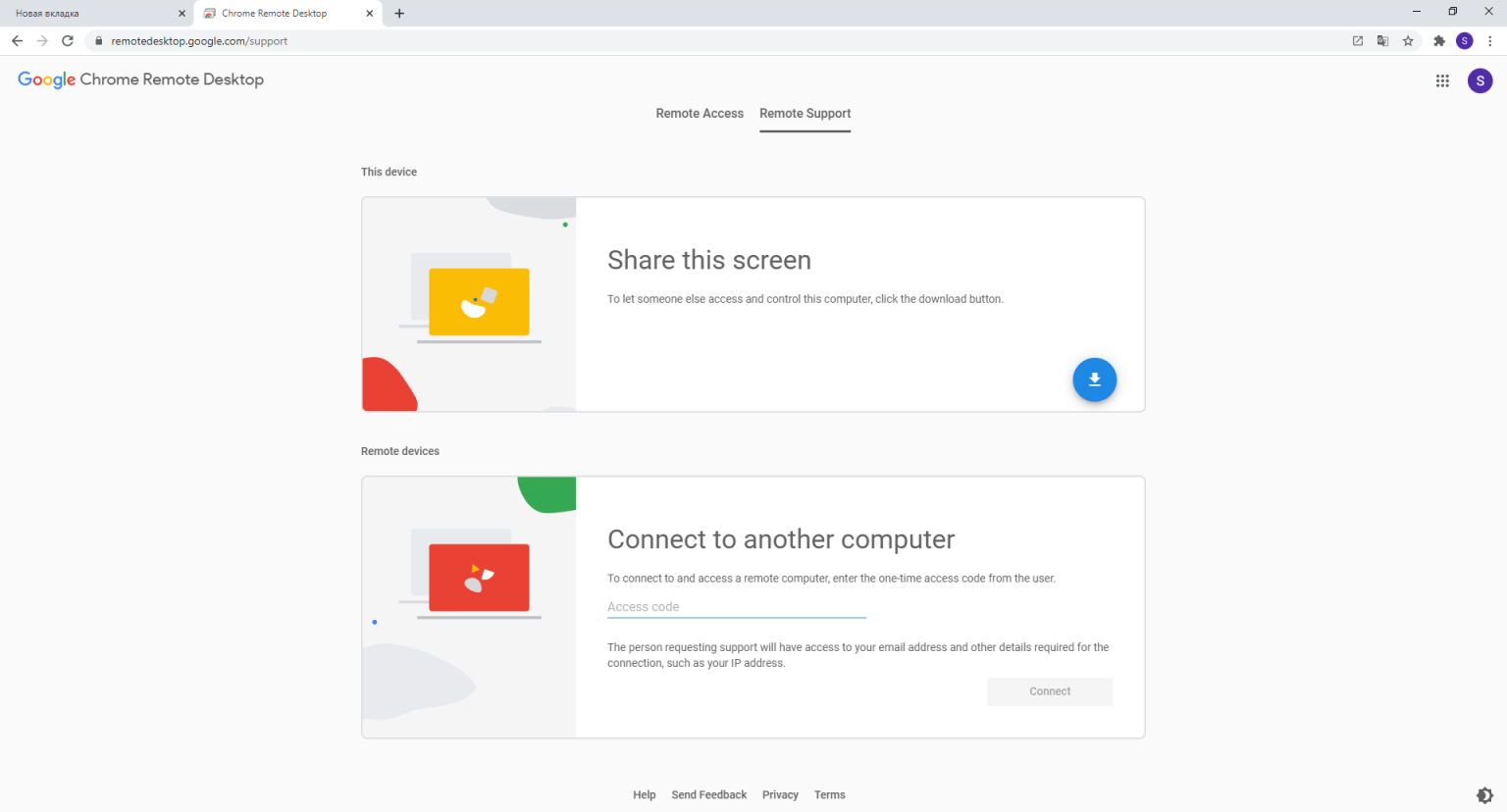
Task: Open the Google account avatar menu
Action: click(x=1480, y=81)
